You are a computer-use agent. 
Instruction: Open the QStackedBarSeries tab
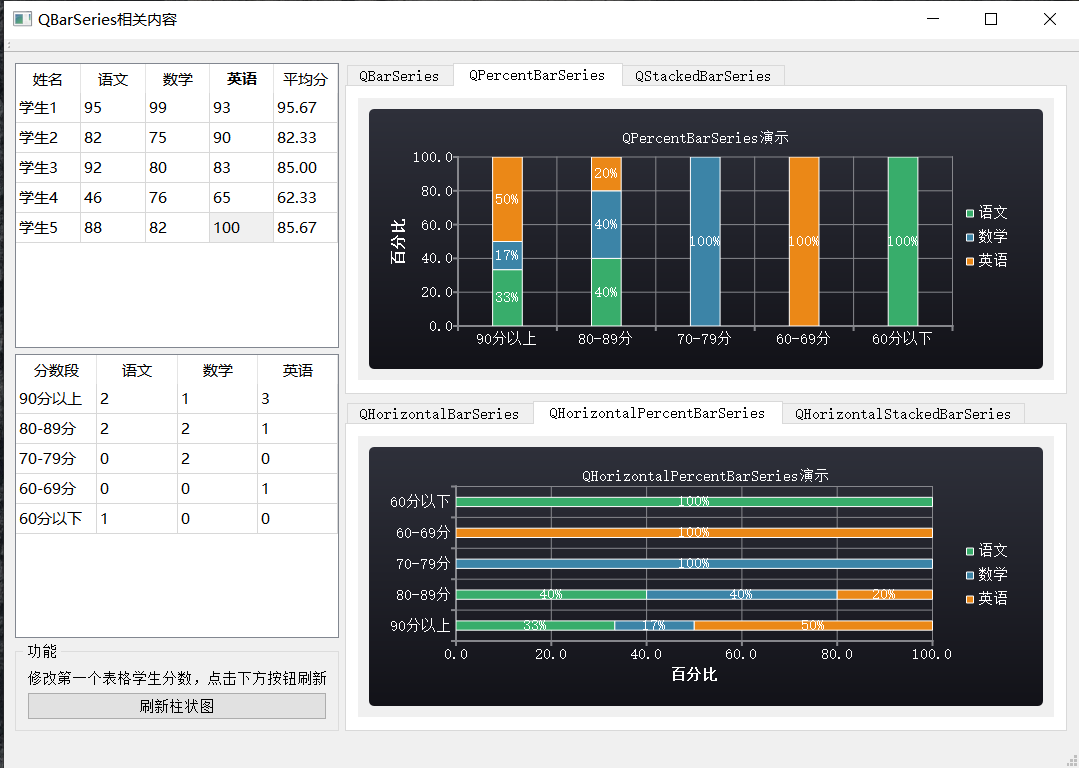click(703, 75)
